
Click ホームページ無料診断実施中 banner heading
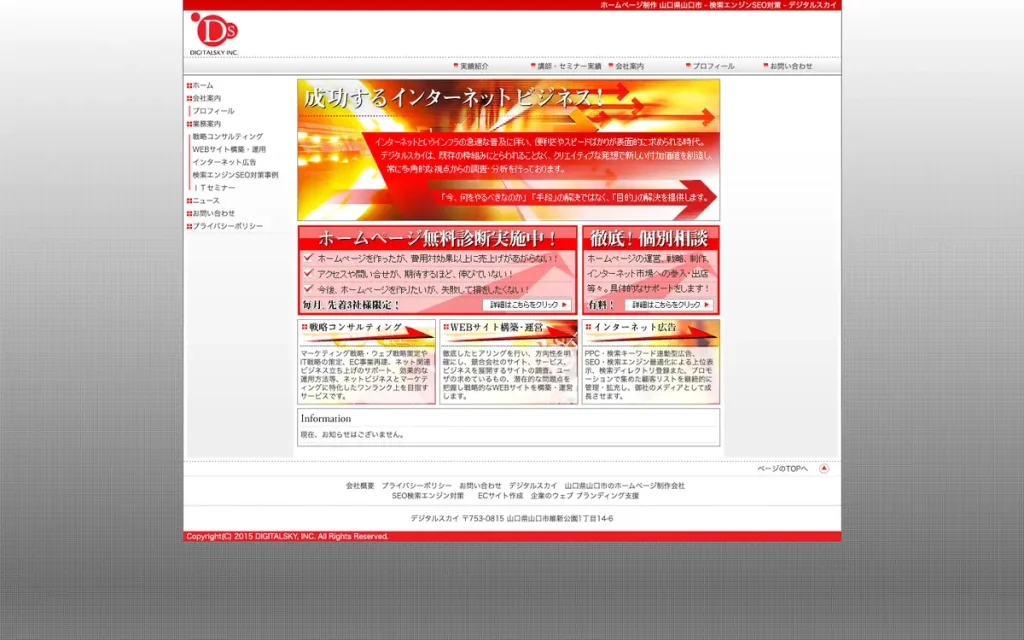[438, 238]
